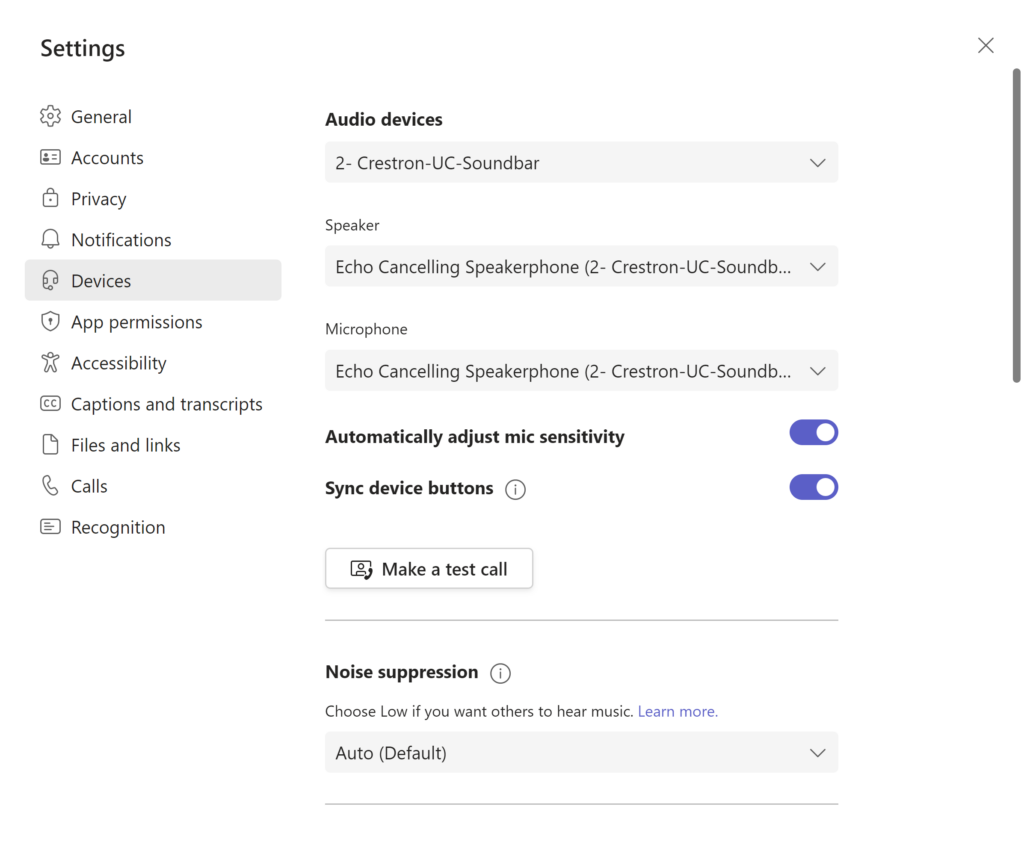This screenshot has width=1024, height=868.
Task: Open Captions and transcripts section
Action: 153,404
